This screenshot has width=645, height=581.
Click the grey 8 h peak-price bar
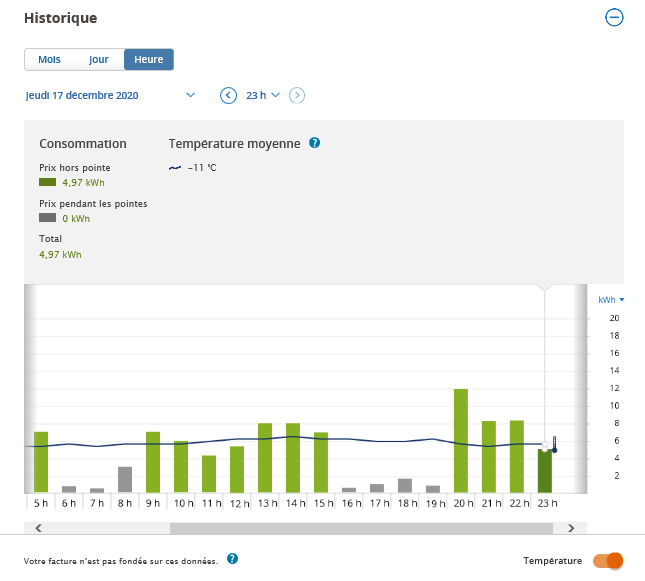[125, 480]
